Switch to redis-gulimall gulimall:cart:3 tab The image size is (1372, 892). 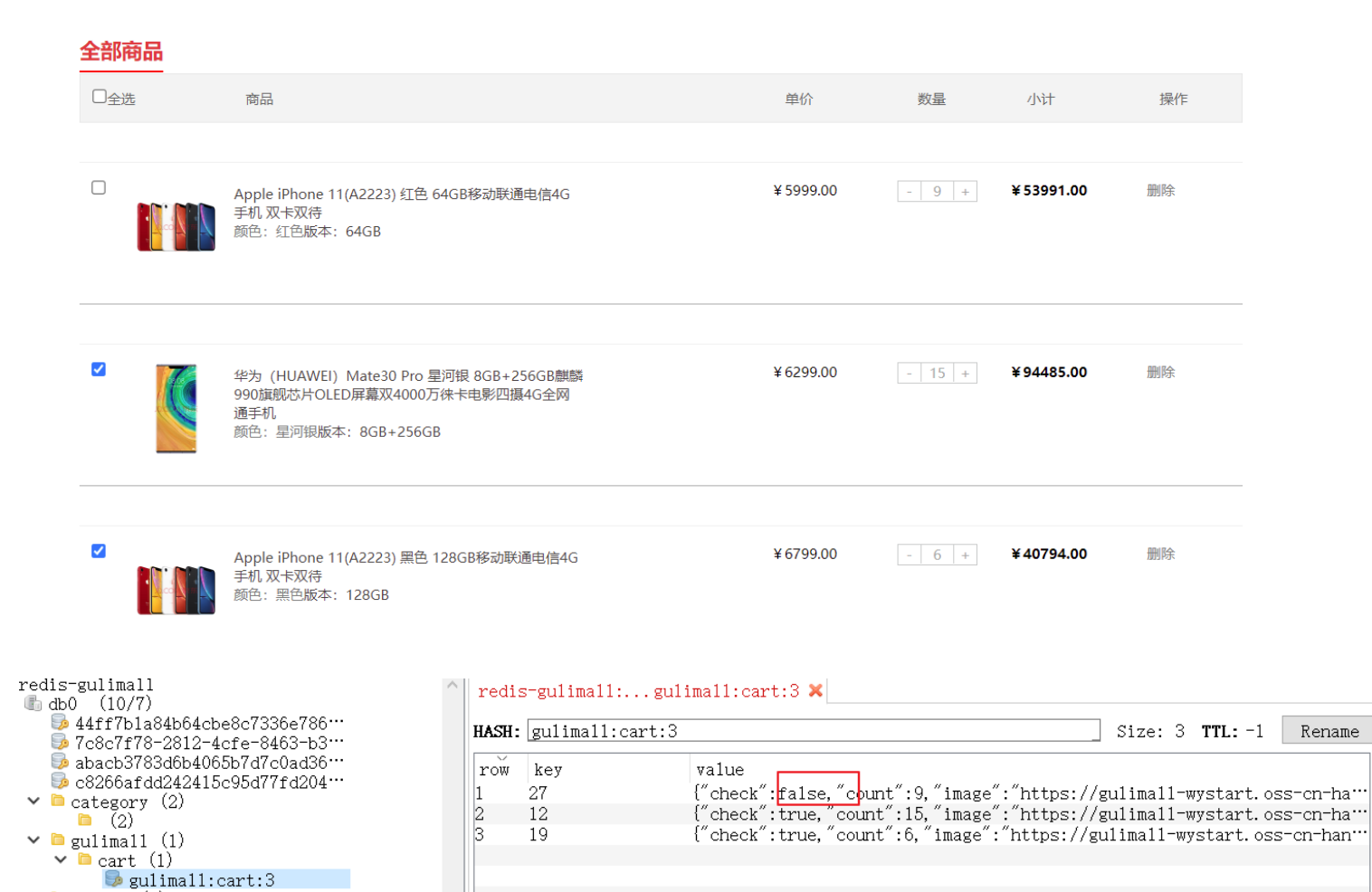[638, 691]
